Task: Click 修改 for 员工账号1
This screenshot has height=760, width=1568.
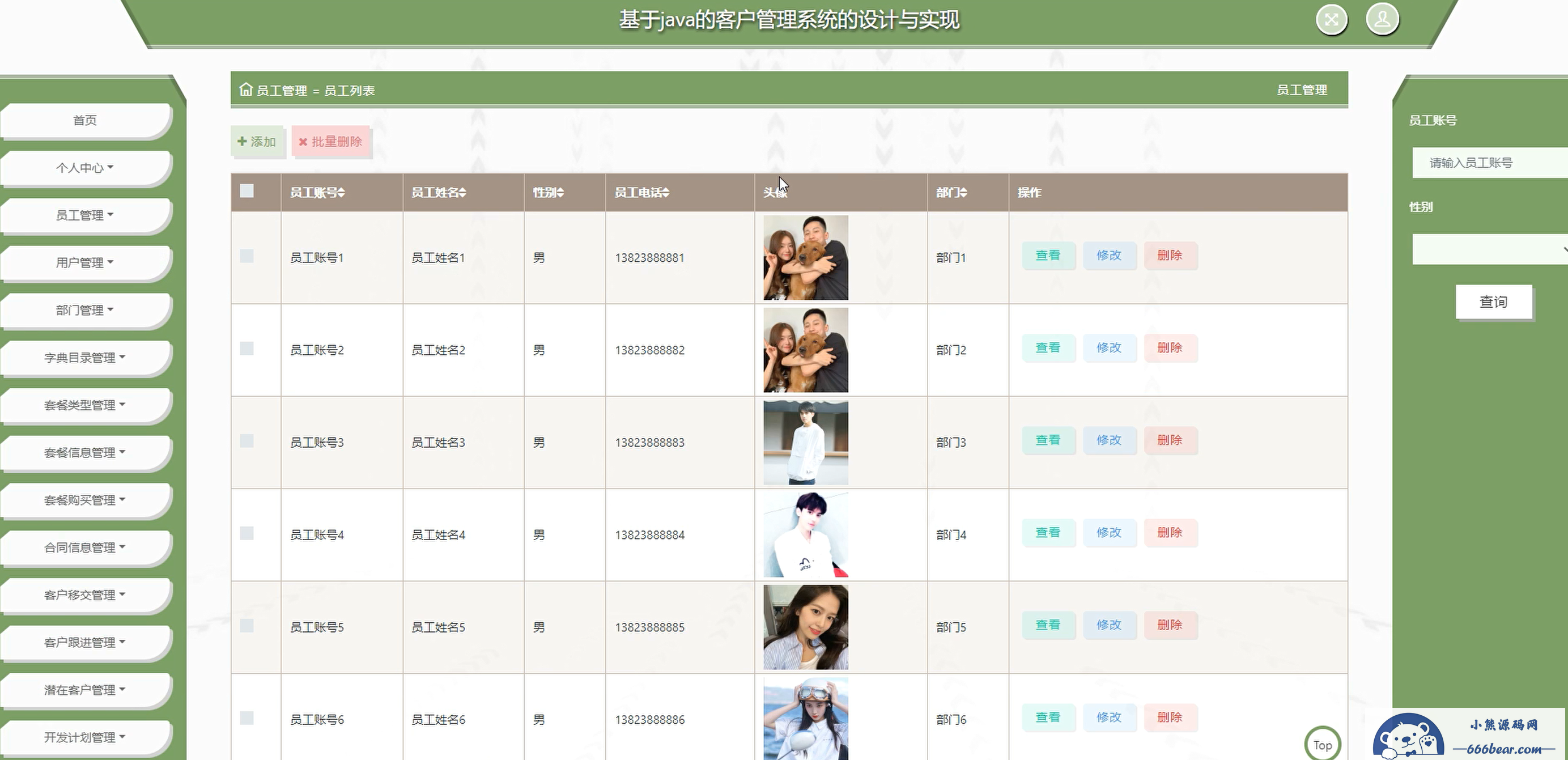Action: pos(1109,255)
